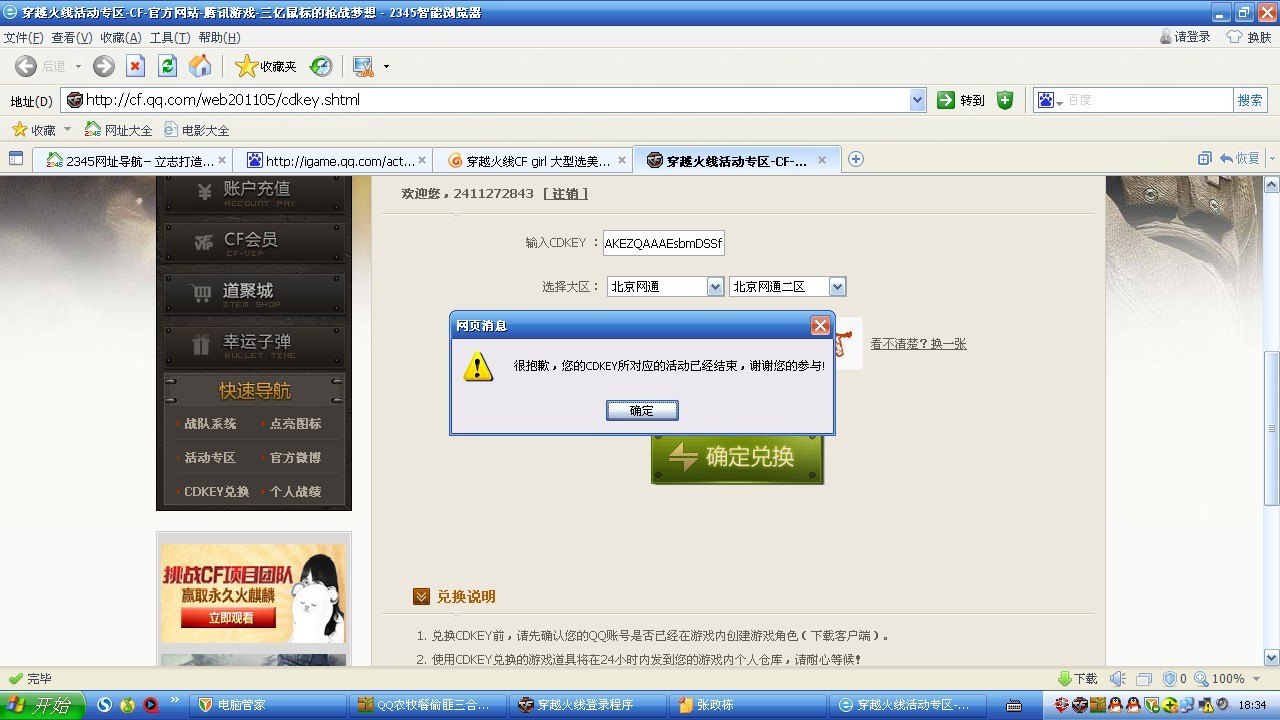
Task: Open CF会员 sidebar item
Action: coord(255,242)
